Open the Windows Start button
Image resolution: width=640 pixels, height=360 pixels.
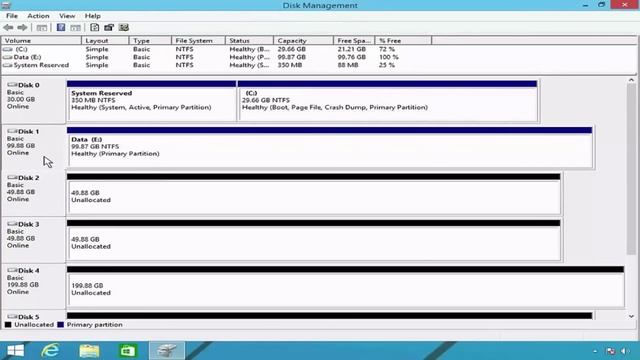[16, 351]
